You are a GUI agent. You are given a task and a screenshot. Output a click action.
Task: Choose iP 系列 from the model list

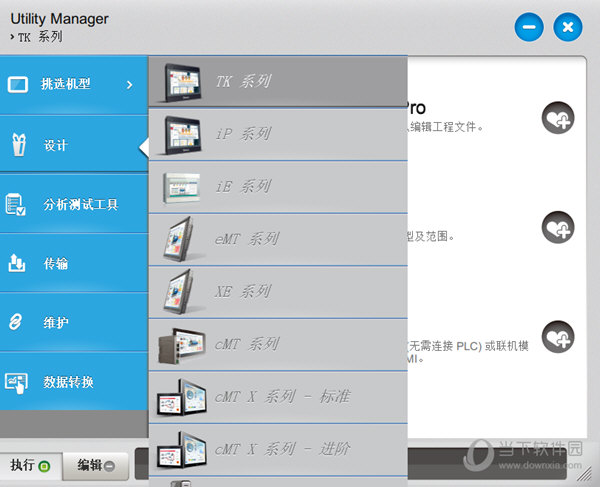[x=278, y=134]
